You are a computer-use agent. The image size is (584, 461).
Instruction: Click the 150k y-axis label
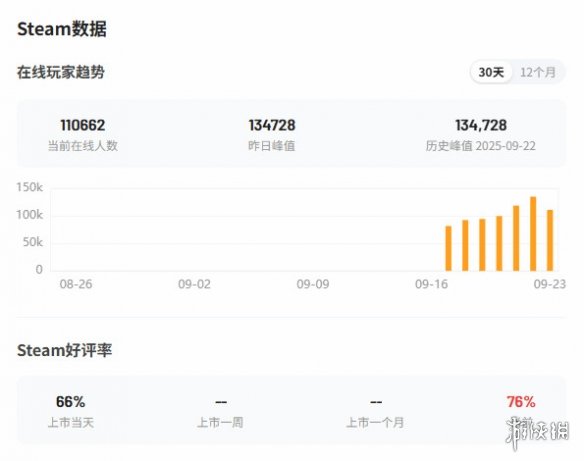[29, 187]
